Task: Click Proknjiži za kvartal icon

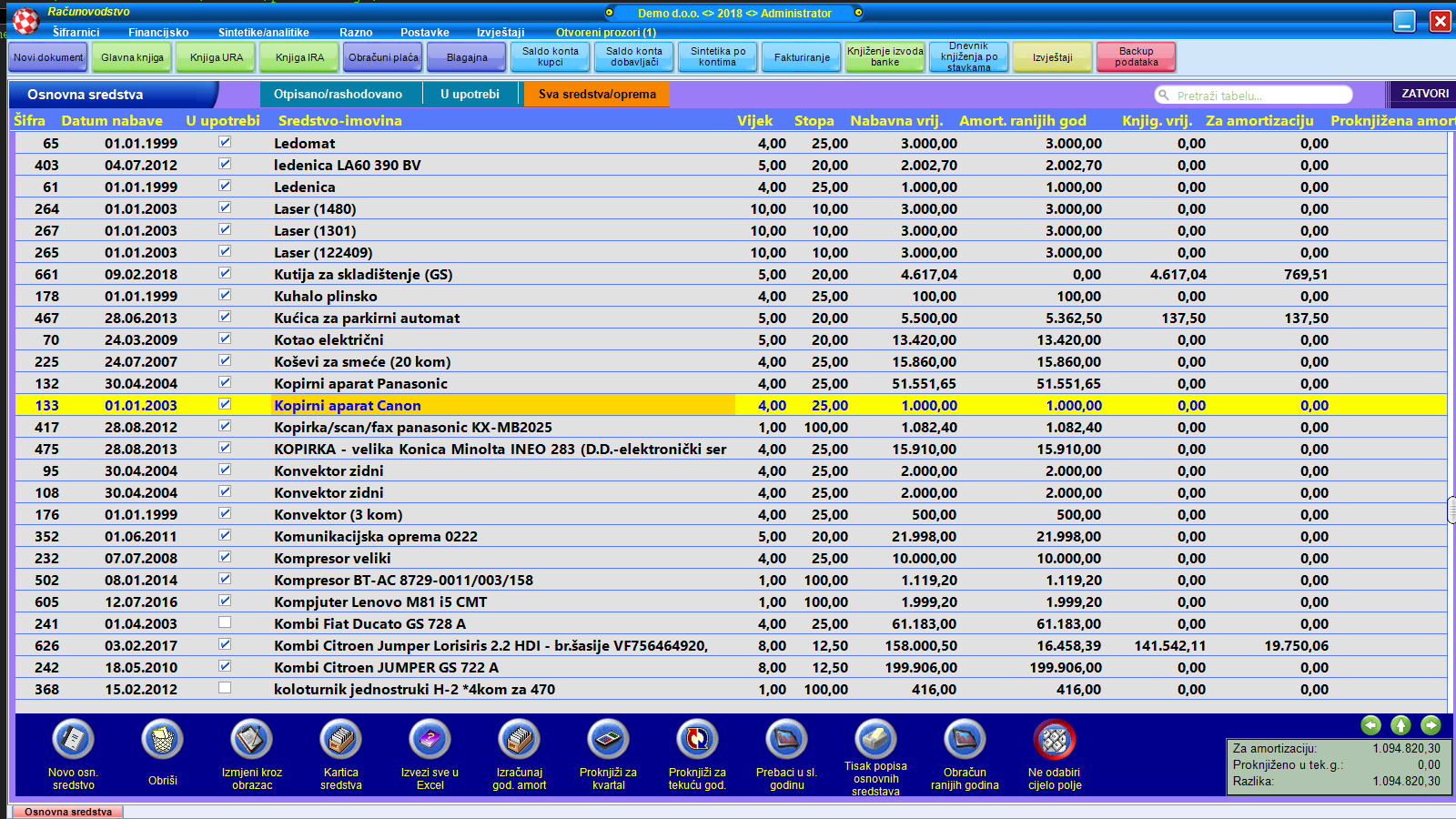Action: click(608, 740)
